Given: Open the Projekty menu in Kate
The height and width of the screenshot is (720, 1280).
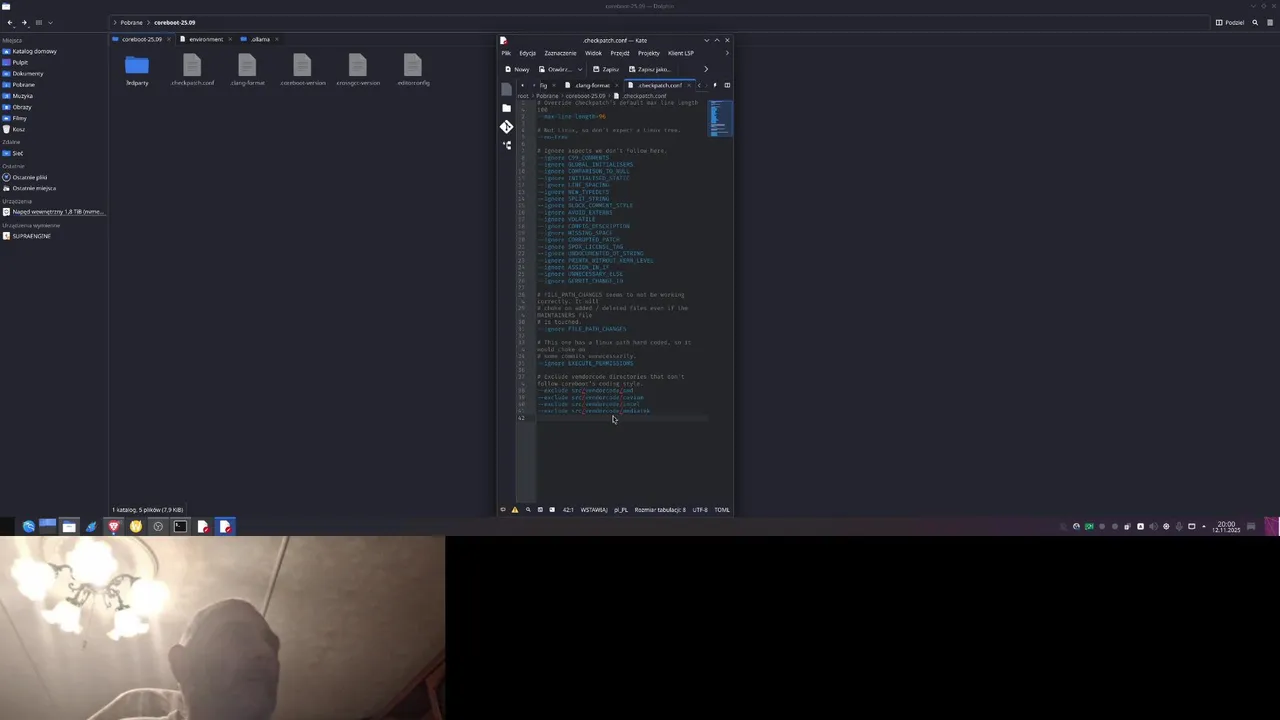Looking at the screenshot, I should (x=649, y=53).
